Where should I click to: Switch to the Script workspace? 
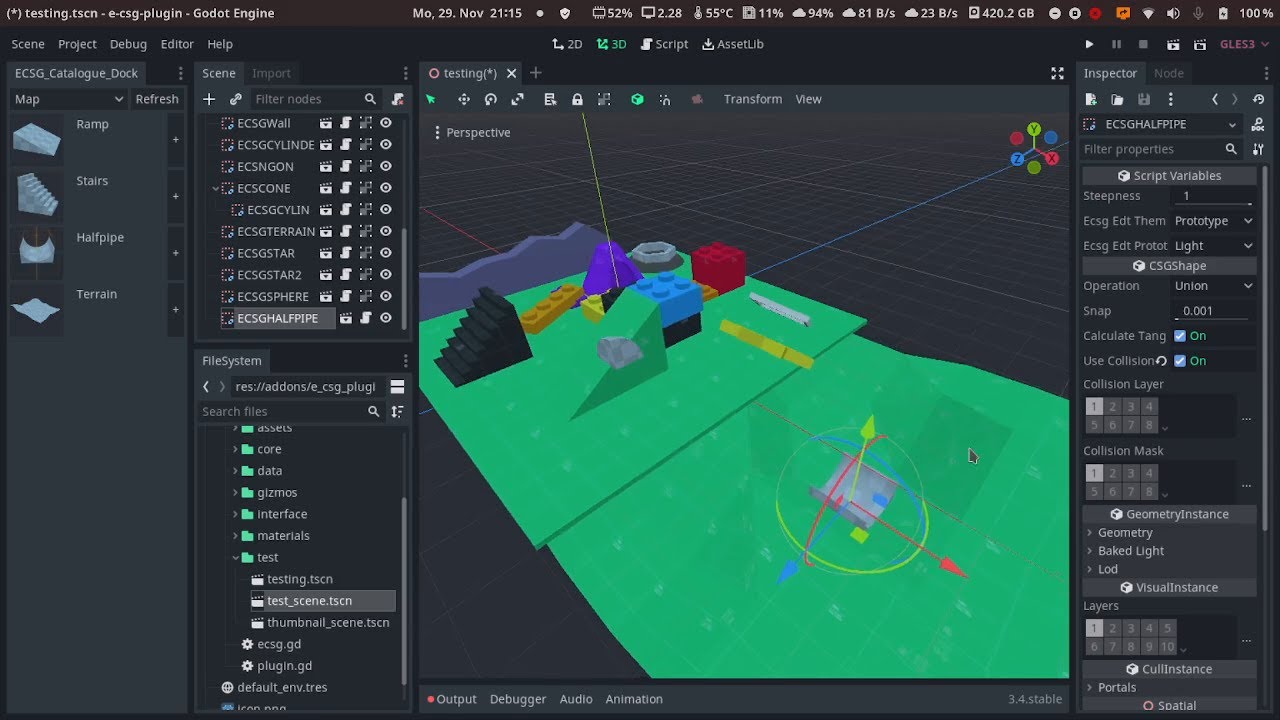click(x=664, y=44)
